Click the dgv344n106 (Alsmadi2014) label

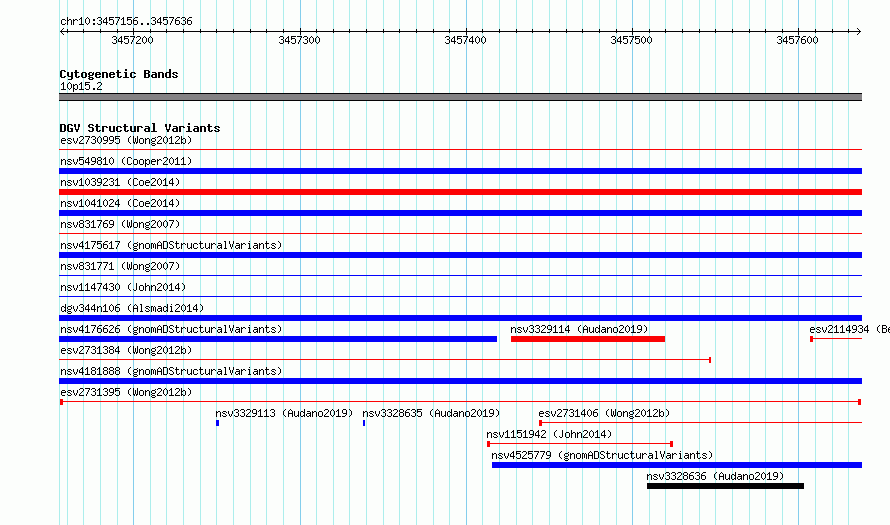click(x=132, y=308)
